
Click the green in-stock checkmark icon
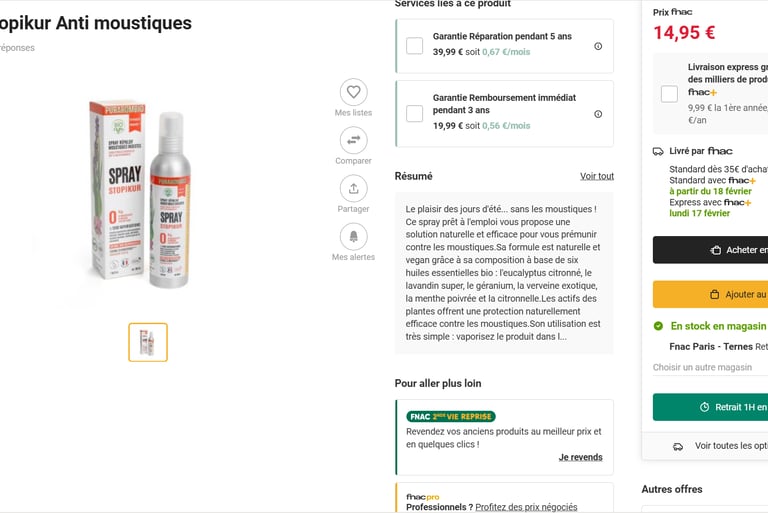(658, 326)
